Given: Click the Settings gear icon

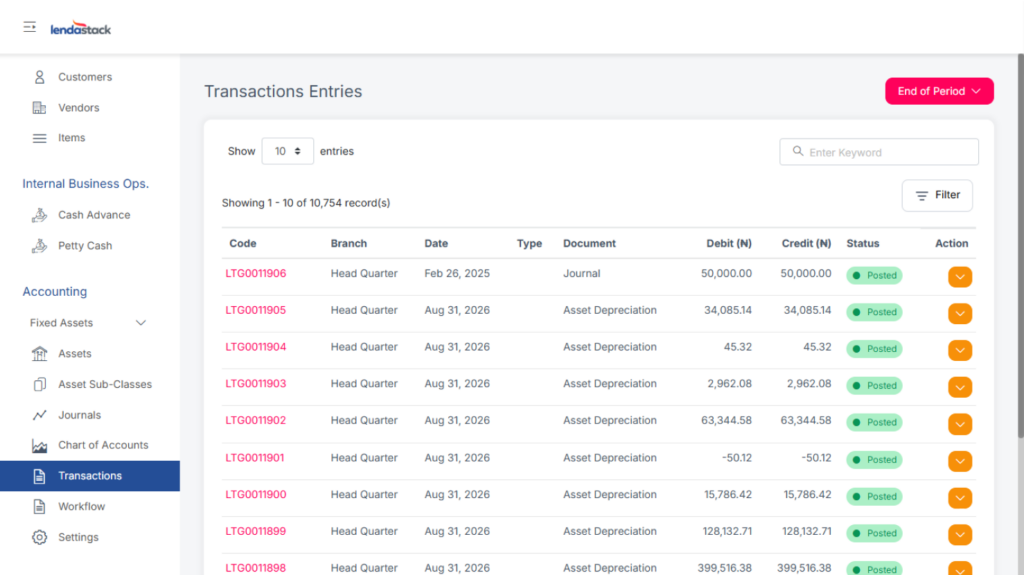Looking at the screenshot, I should click(40, 537).
